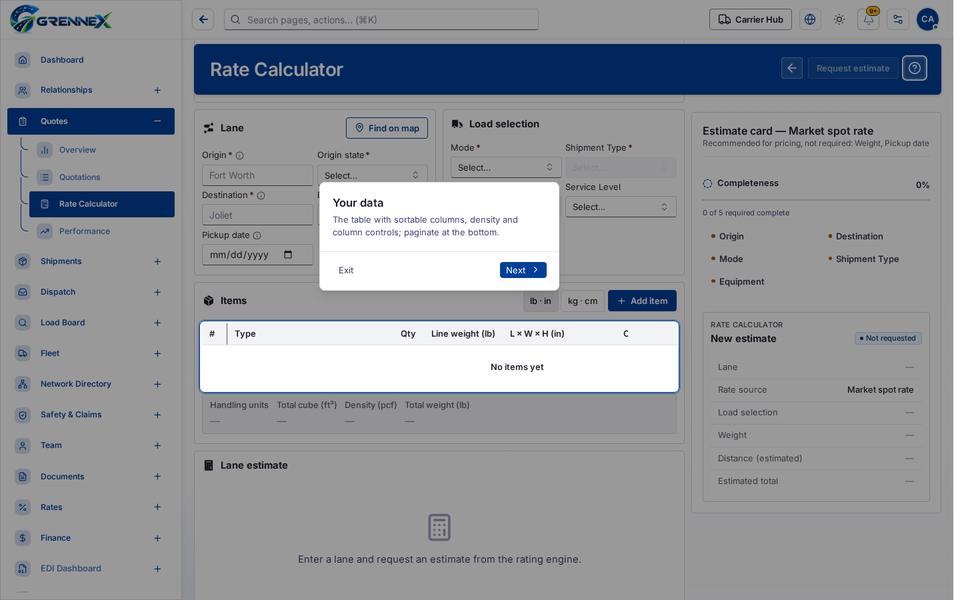Click the search pages input field
The height and width of the screenshot is (600, 960).
pos(381,20)
